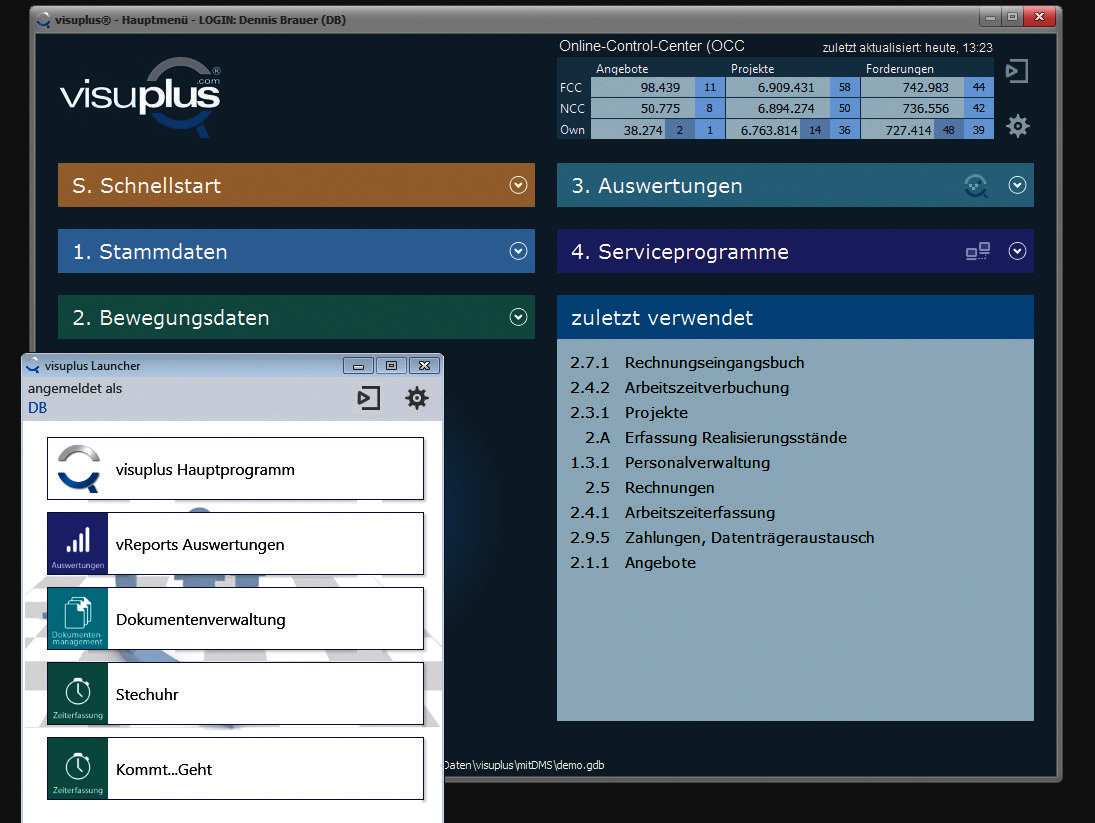Open 1.3.1 Personalverwaltung

coord(670,463)
